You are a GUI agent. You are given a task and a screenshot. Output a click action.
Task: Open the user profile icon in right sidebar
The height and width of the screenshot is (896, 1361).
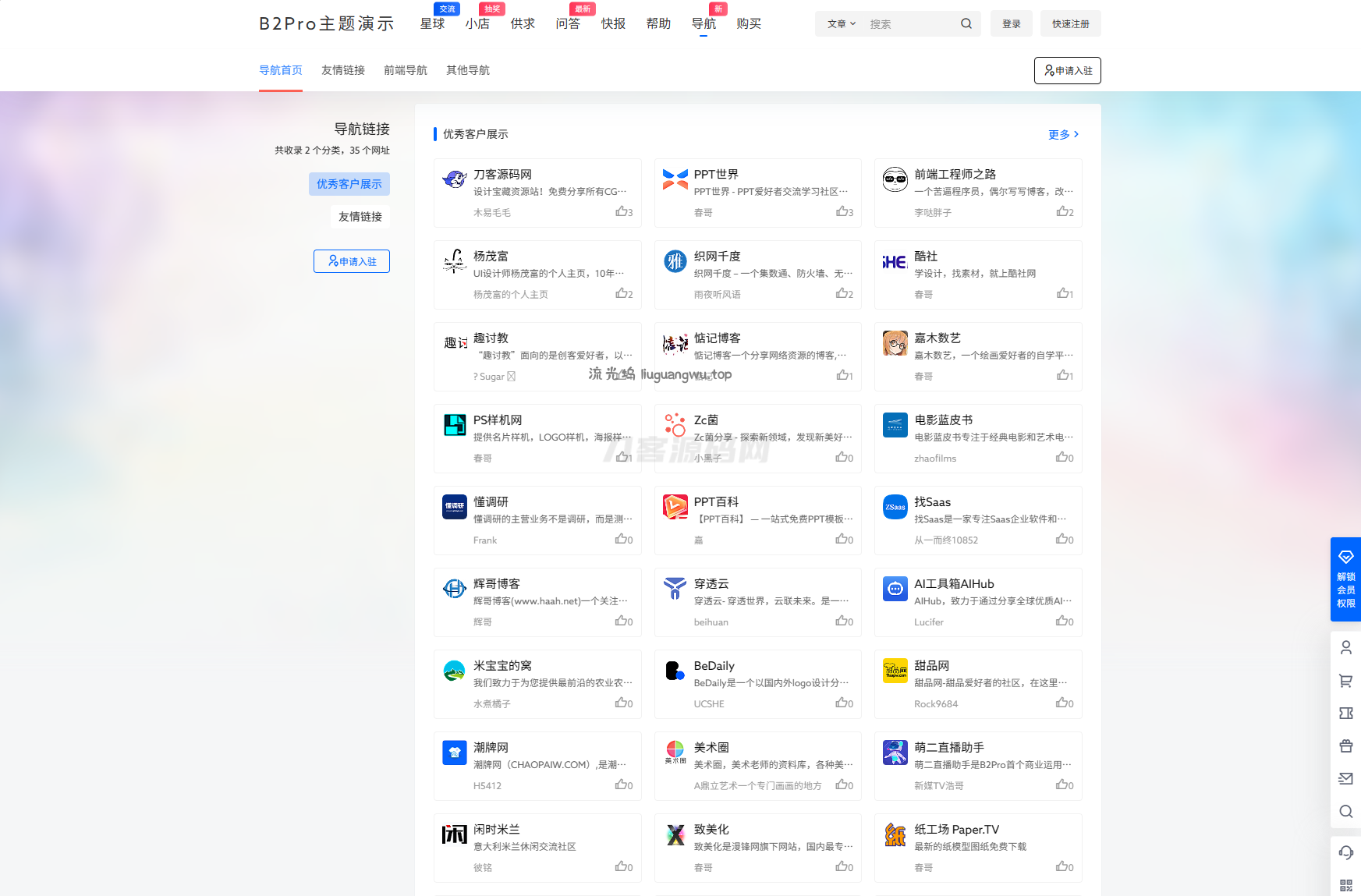(1345, 647)
